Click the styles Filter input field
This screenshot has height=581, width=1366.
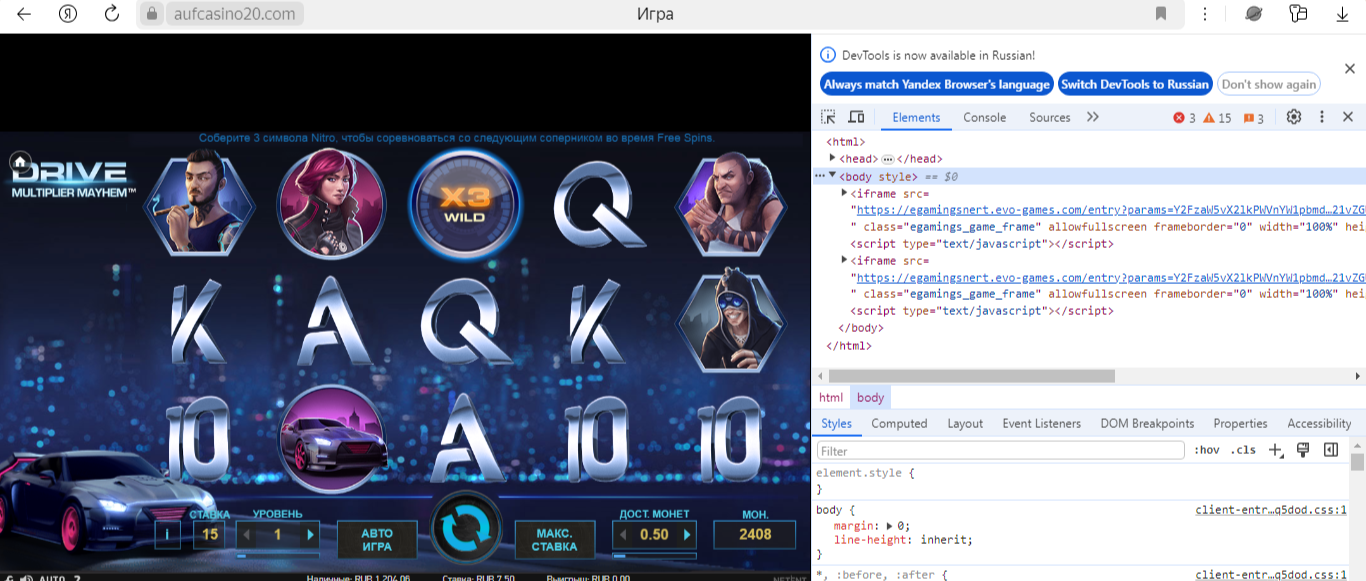tap(1000, 451)
